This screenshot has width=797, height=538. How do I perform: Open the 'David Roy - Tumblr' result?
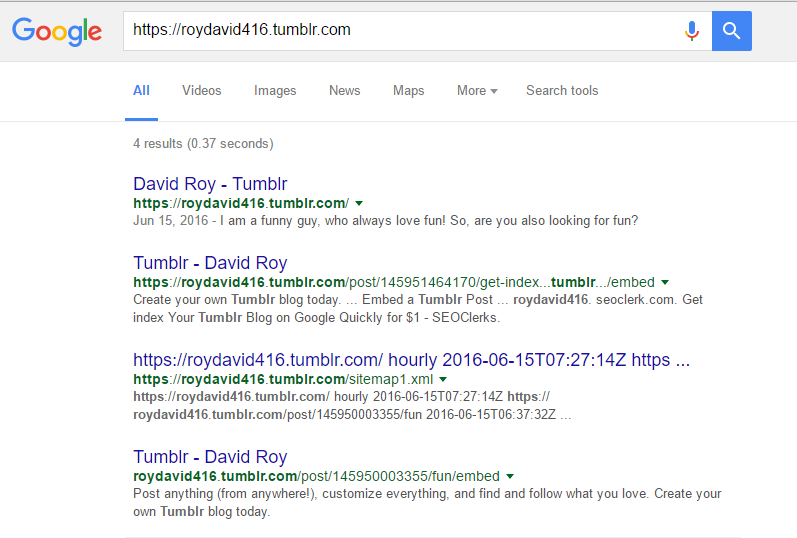pos(210,184)
